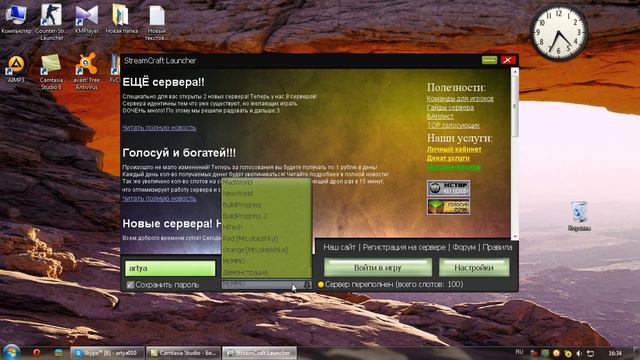
Task: Open the Донат услуги link
Action: [x=448, y=158]
